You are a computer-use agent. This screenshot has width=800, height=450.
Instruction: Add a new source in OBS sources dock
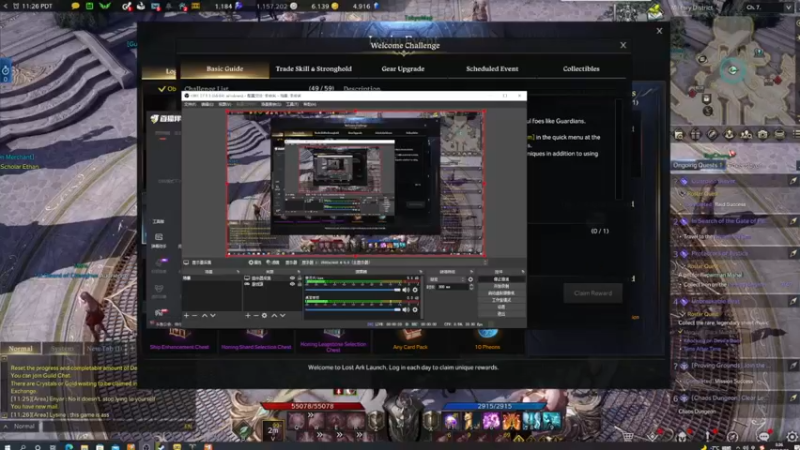(x=248, y=316)
